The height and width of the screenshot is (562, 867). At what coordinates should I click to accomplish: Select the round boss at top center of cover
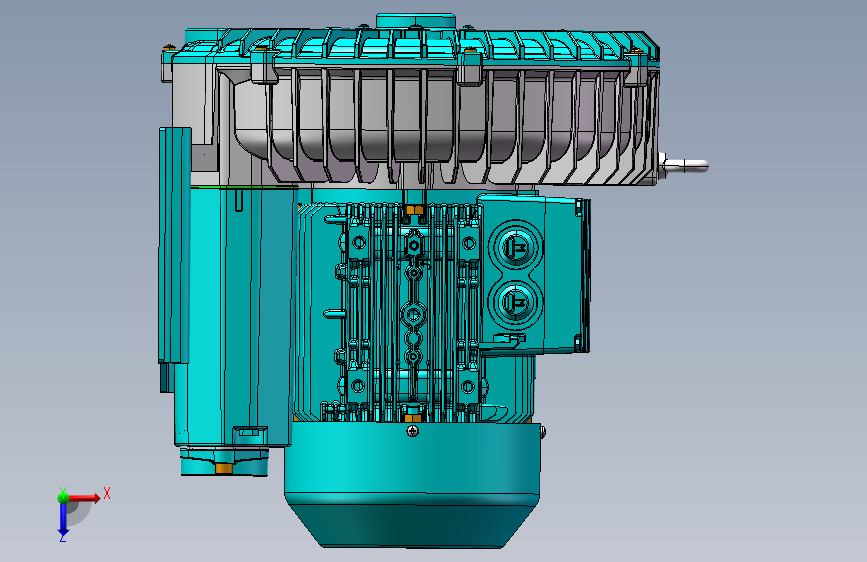click(x=416, y=22)
